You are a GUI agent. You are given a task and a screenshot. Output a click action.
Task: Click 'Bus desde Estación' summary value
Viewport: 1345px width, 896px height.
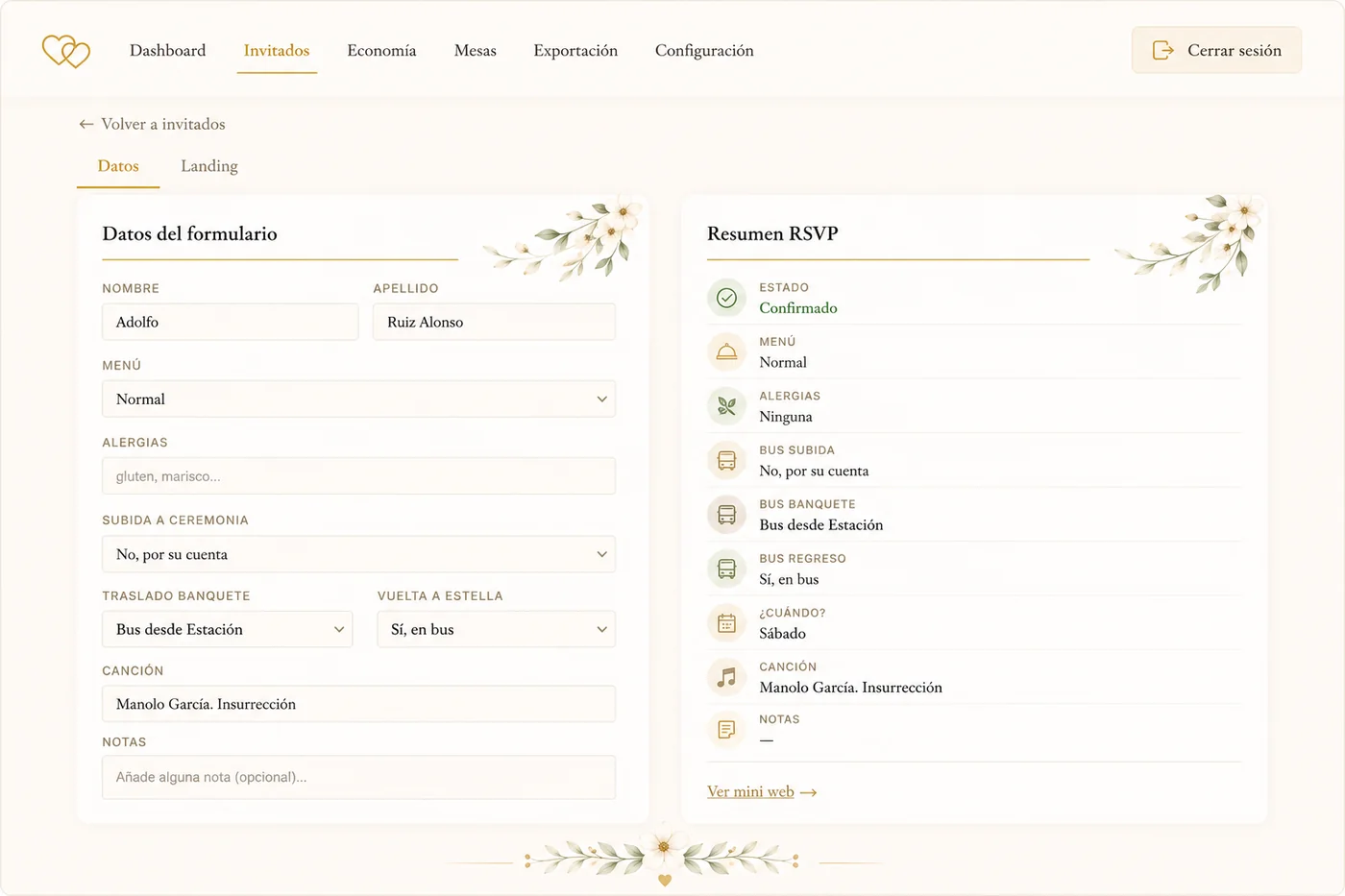click(821, 525)
